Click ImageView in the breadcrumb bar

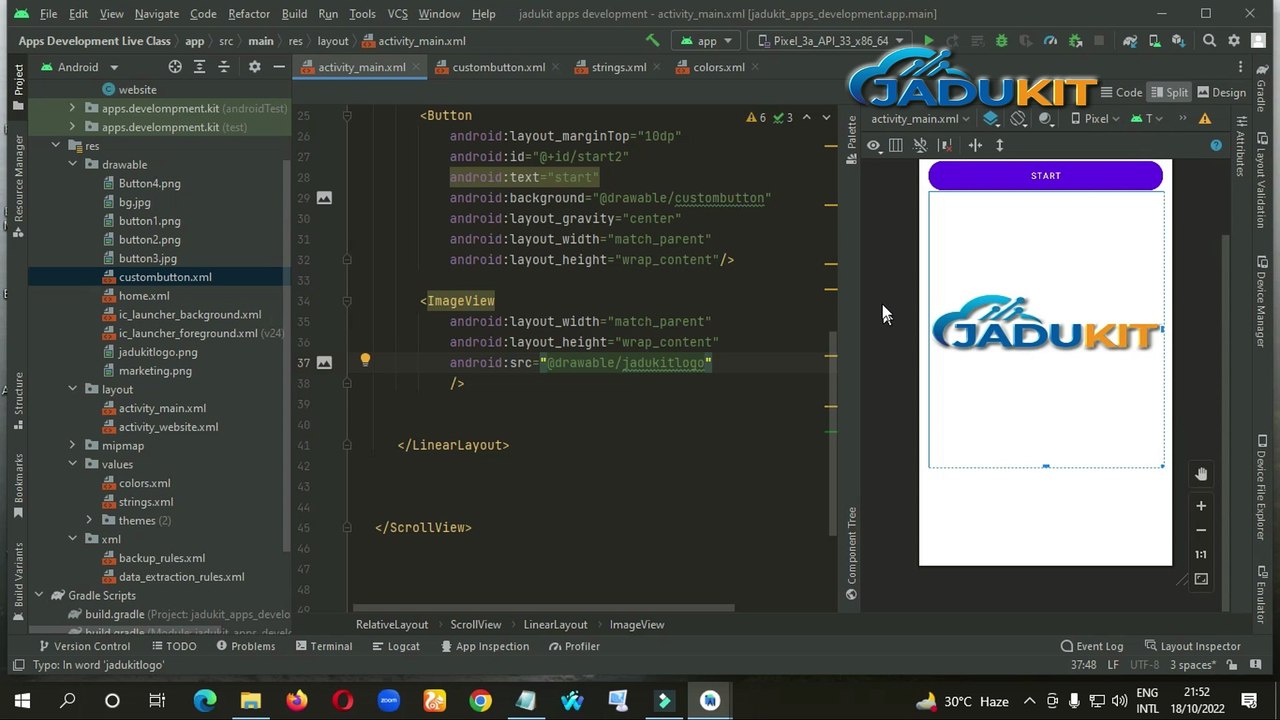tap(637, 624)
